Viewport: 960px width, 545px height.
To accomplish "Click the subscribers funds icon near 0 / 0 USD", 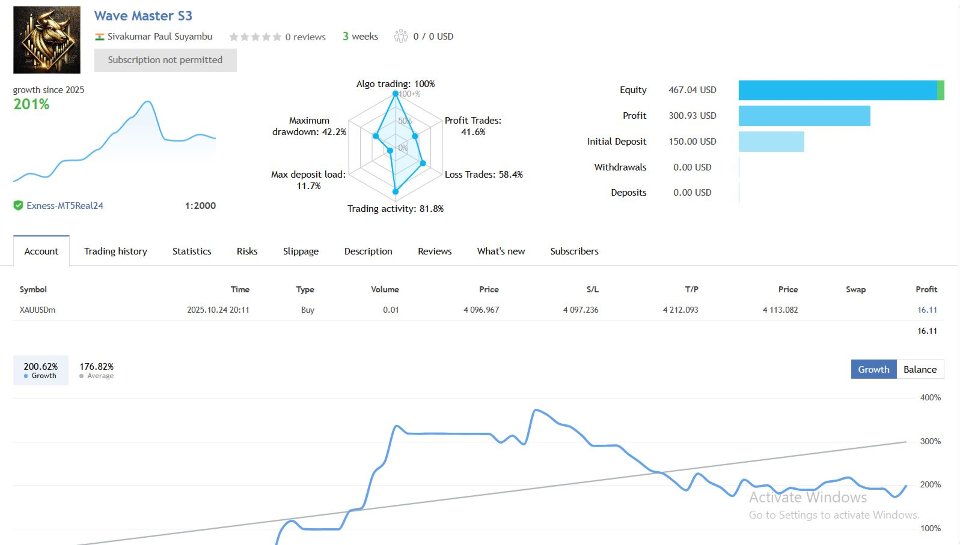I will tap(401, 37).
